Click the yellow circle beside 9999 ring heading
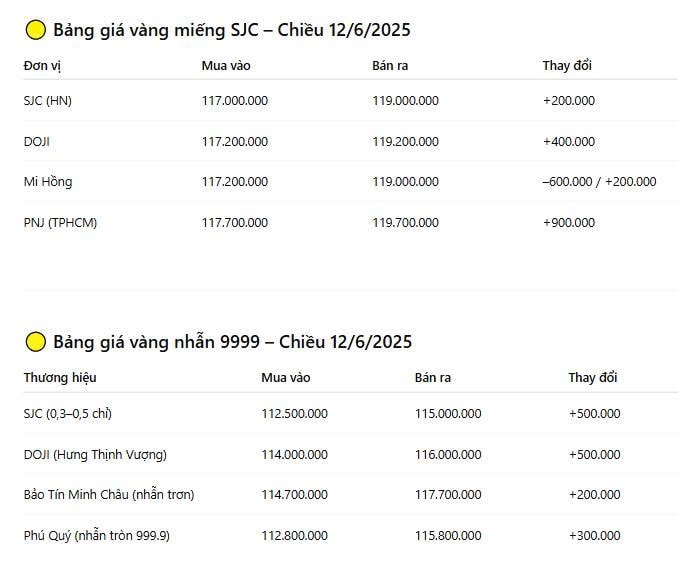 click(36, 342)
